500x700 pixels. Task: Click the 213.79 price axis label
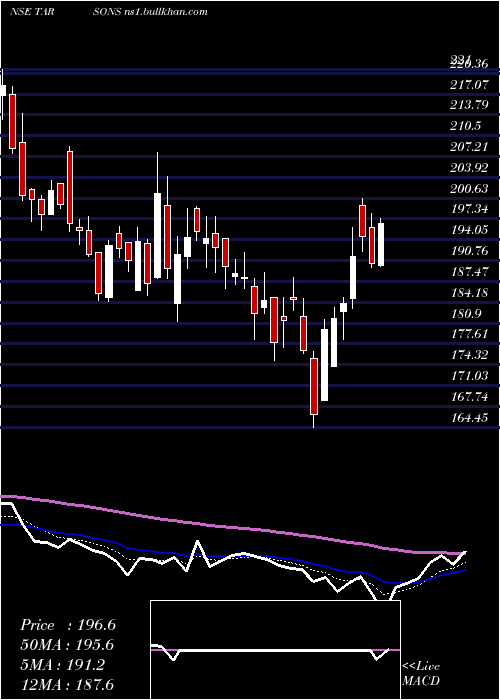(469, 105)
